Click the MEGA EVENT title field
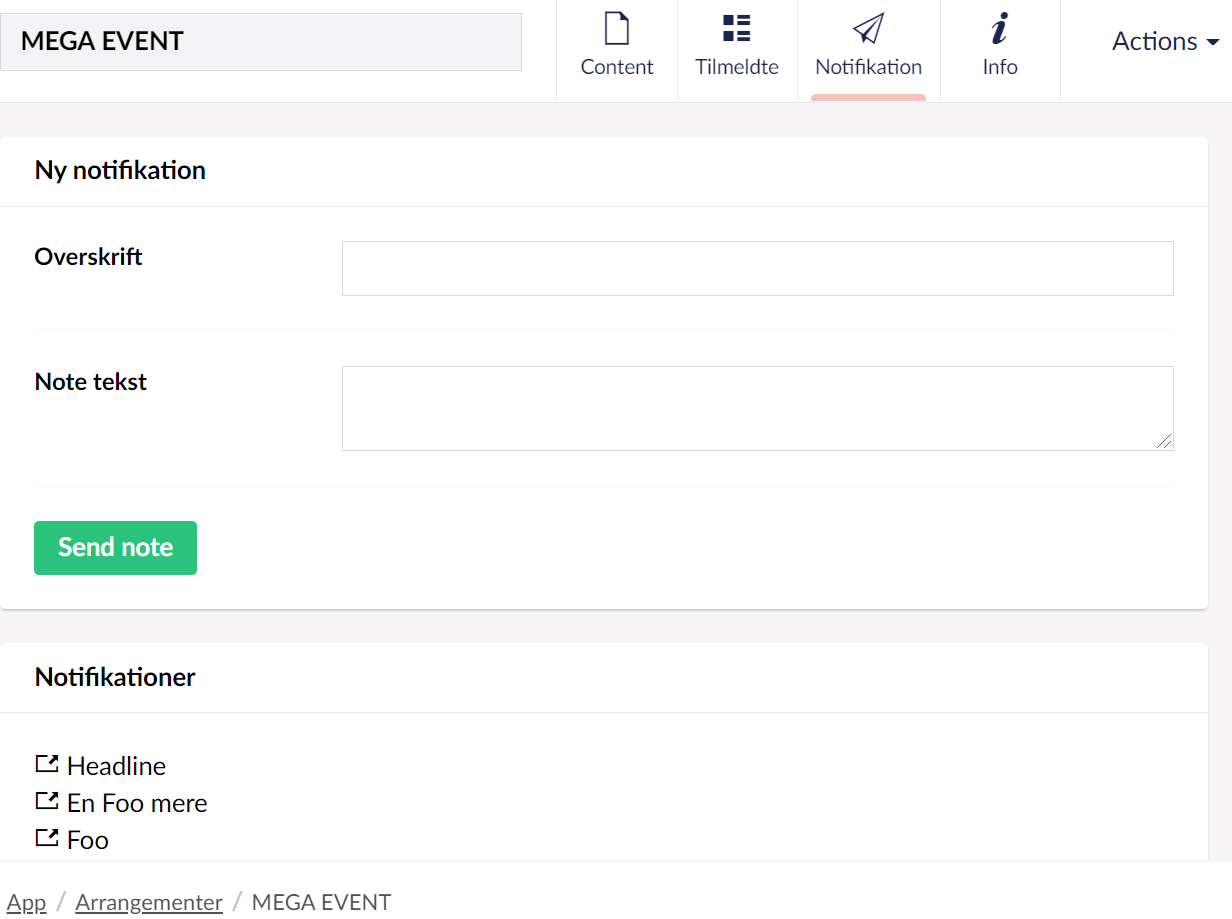This screenshot has width=1232, height=919. 260,42
